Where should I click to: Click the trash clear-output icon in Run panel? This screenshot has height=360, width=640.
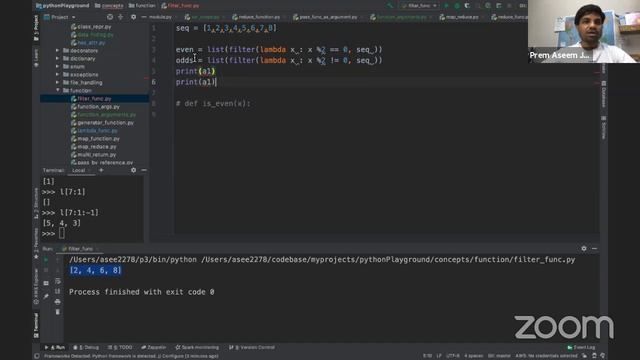pyautogui.click(x=58, y=312)
